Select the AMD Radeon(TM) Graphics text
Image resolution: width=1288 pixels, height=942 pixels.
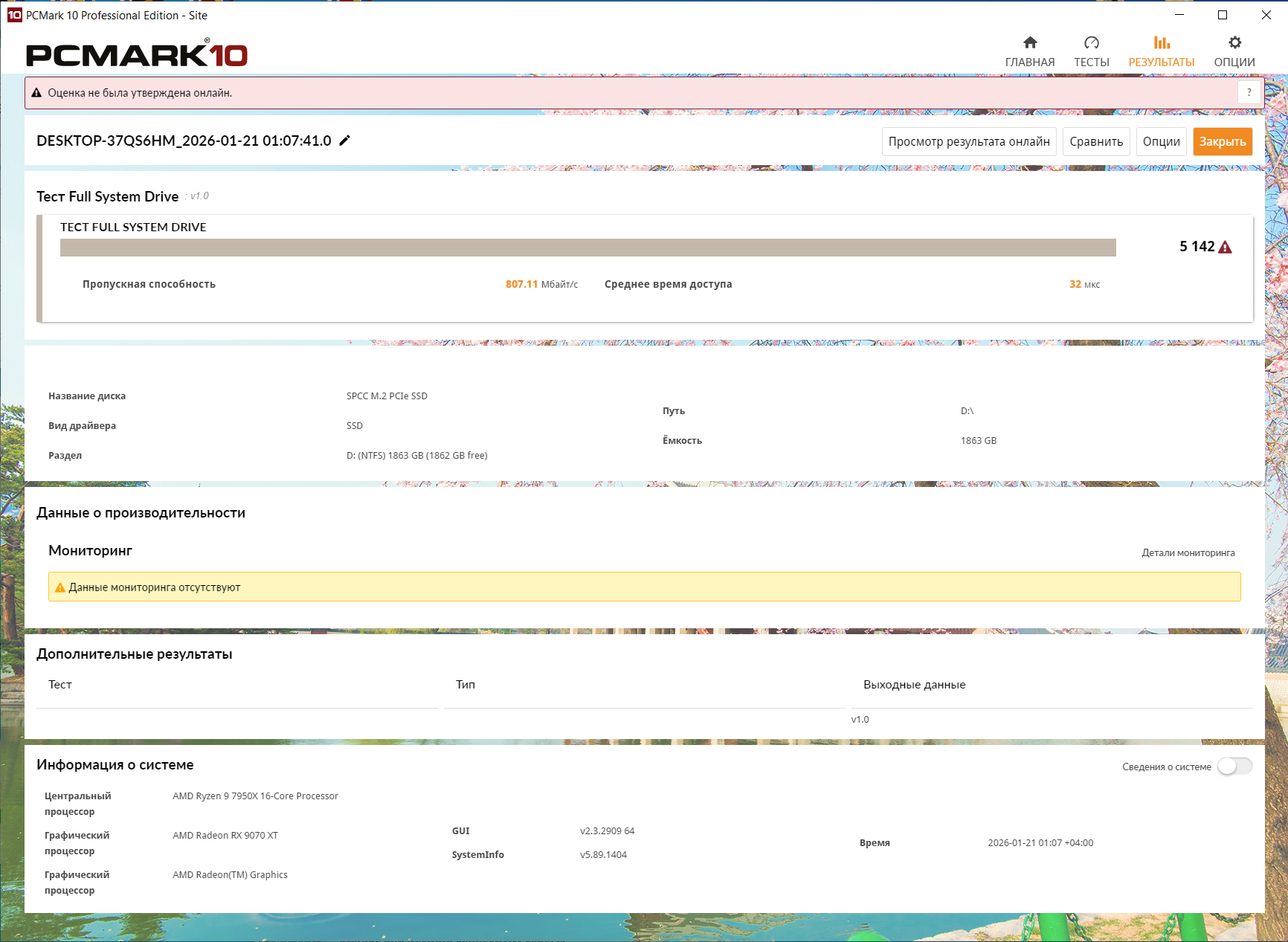[230, 875]
